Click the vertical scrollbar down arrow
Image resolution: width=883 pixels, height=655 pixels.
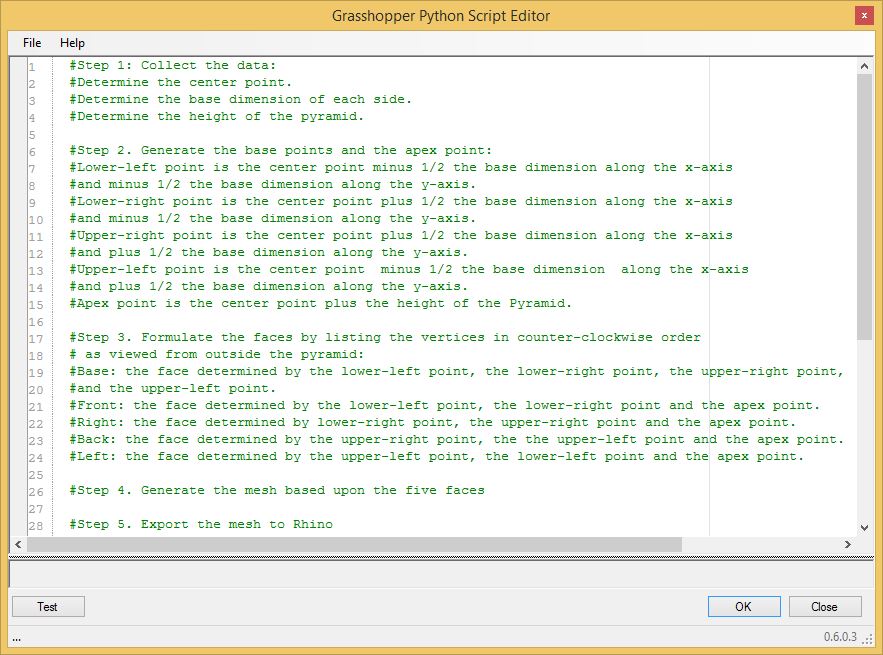[864, 528]
